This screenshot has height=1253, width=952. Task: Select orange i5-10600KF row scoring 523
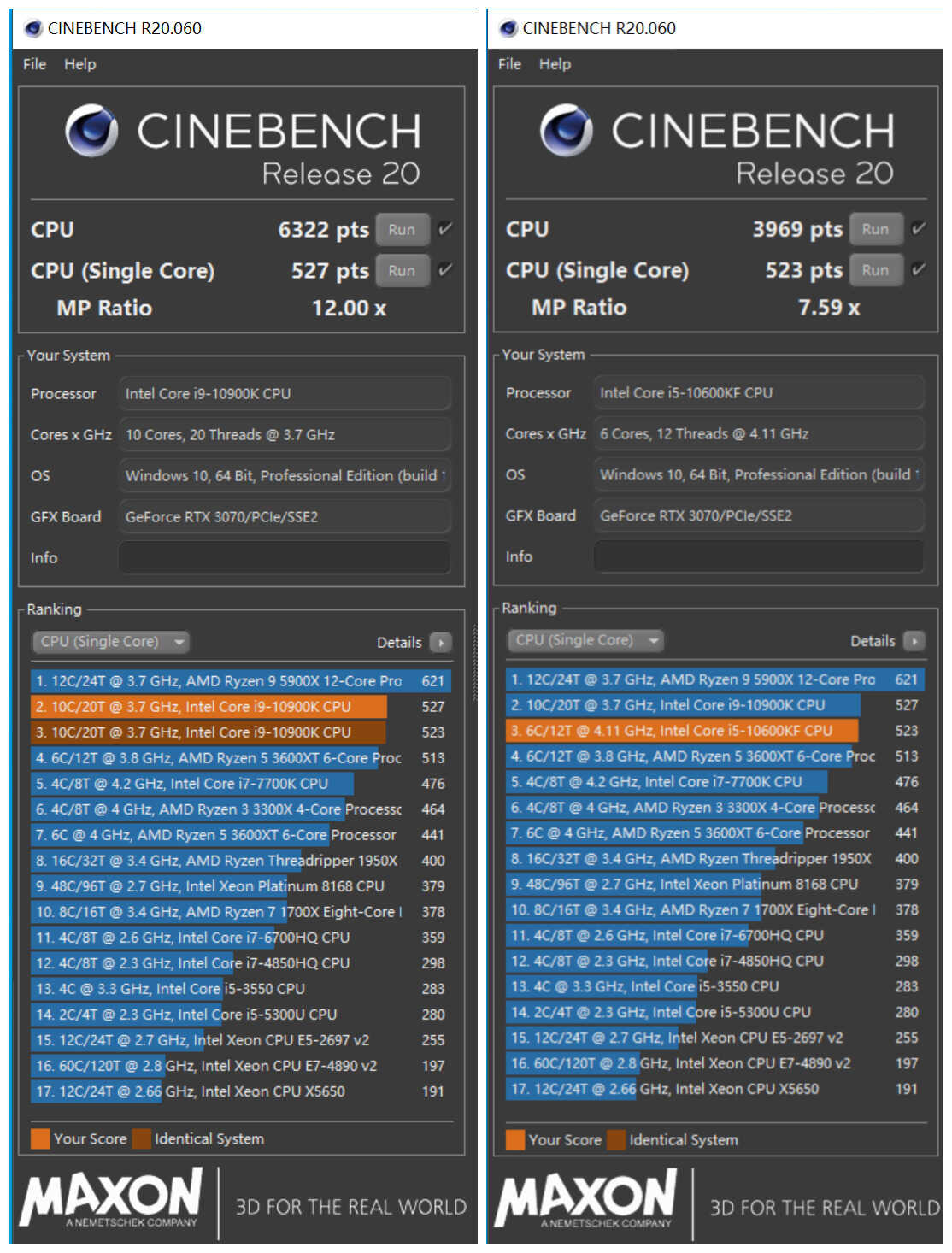click(x=715, y=731)
